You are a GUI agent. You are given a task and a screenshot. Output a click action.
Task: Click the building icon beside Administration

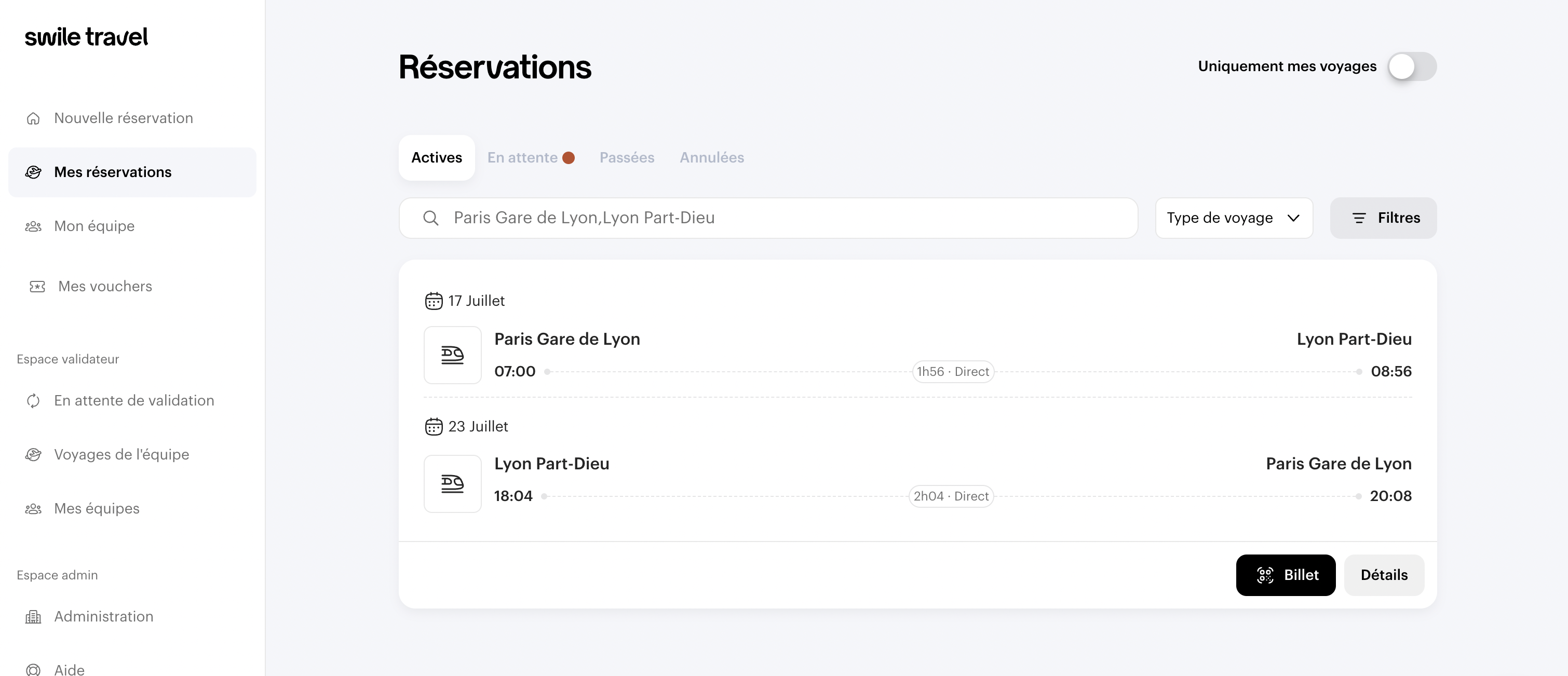pyautogui.click(x=33, y=617)
